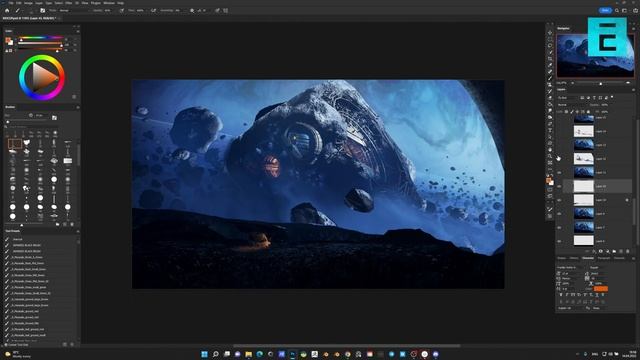Click the Navigator preview thumbnail
This screenshot has width=640, height=360.
pyautogui.click(x=595, y=56)
